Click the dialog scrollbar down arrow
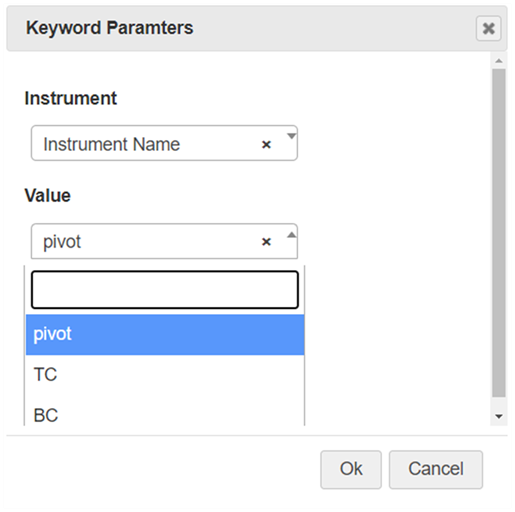The image size is (515, 512). point(499,416)
